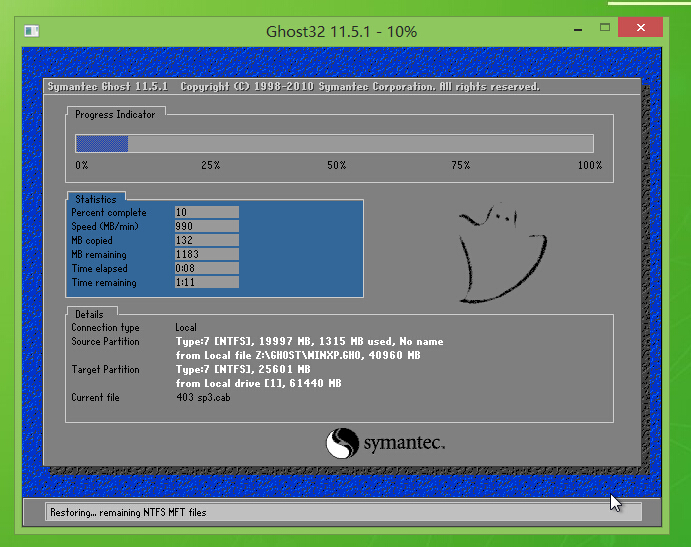This screenshot has height=547, width=691.
Task: Click the 'Progress Indicator' group label
Action: [115, 115]
